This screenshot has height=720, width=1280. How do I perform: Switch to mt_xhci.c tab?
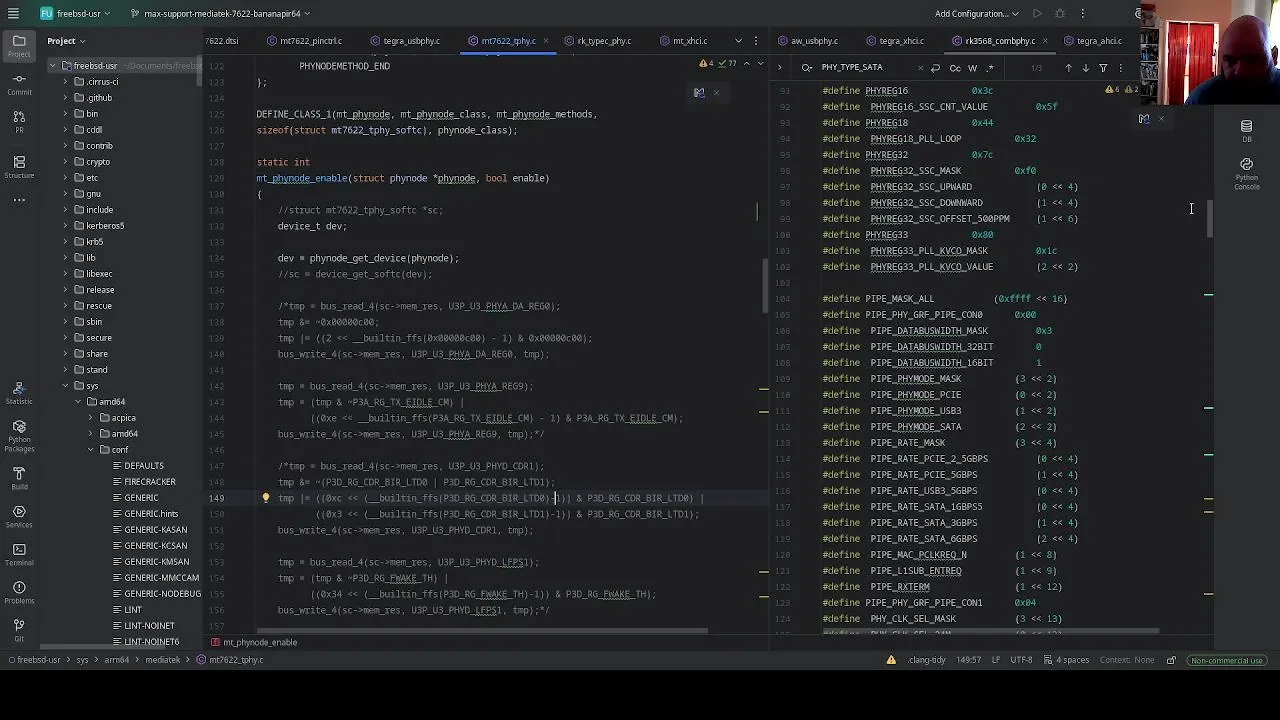tap(683, 41)
